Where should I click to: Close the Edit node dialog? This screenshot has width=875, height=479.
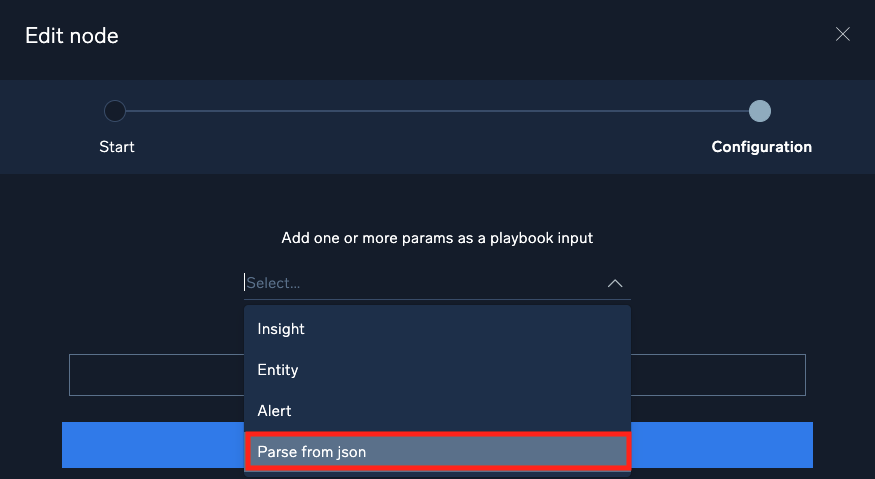click(842, 35)
